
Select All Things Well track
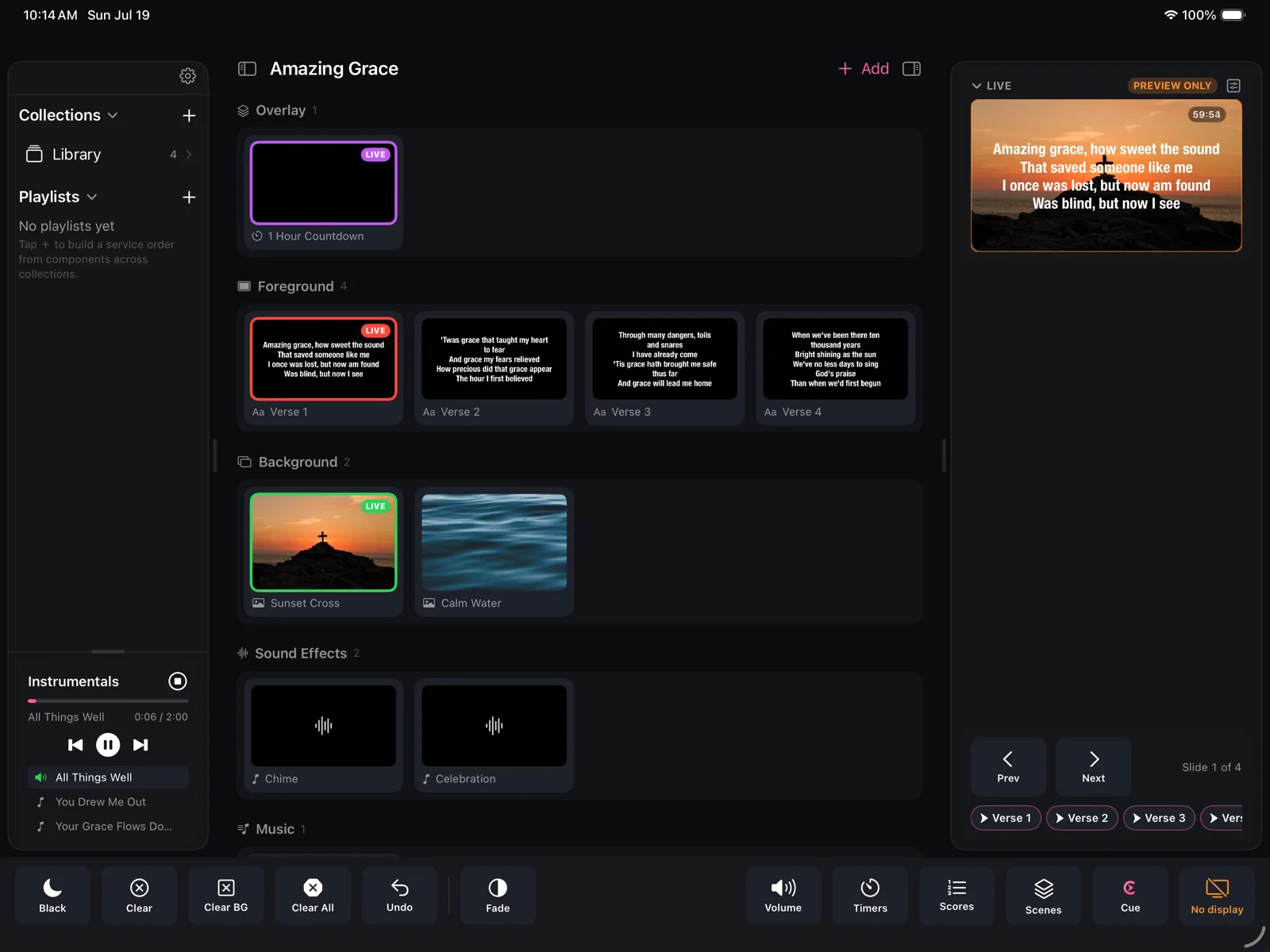pyautogui.click(x=108, y=777)
